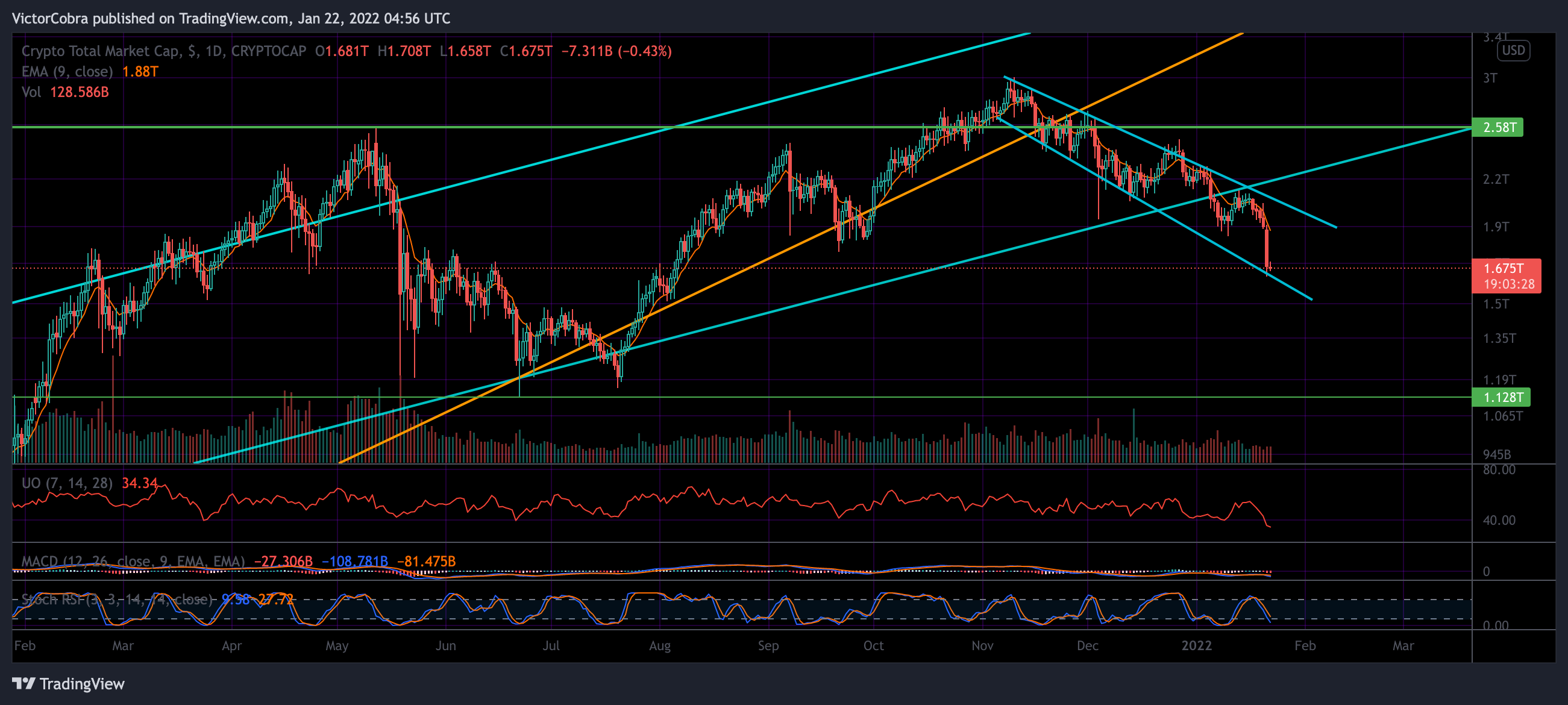Click the MACD value -108.781B

(x=355, y=561)
